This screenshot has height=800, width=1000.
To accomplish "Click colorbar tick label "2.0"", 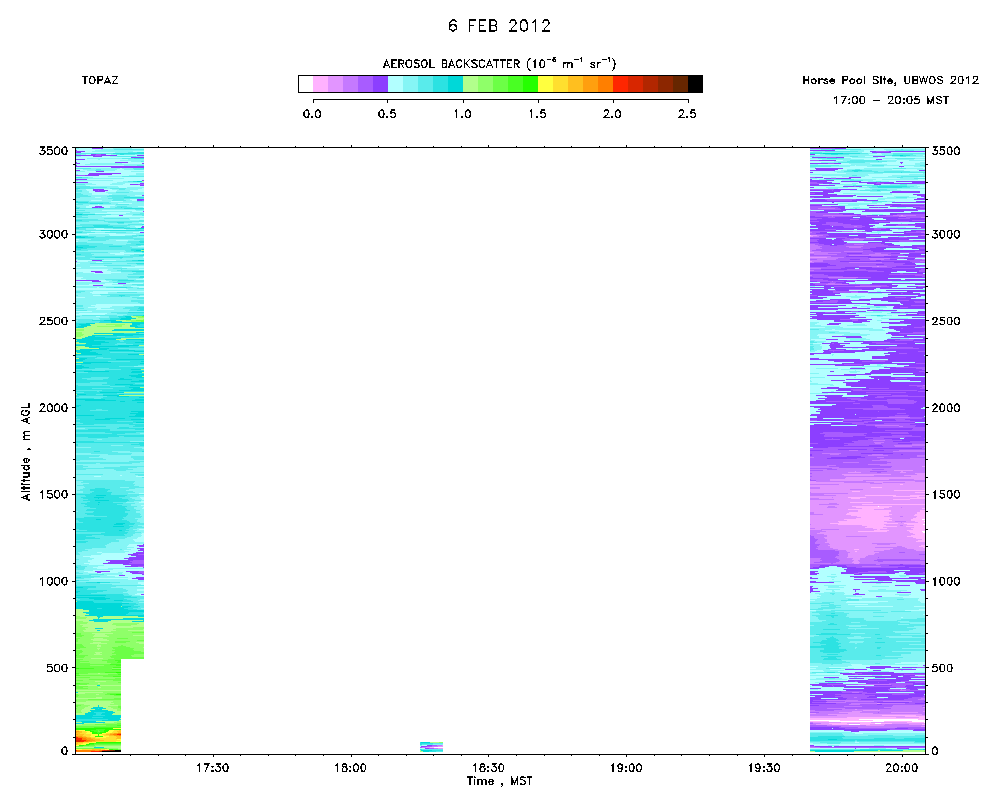I will click(612, 114).
